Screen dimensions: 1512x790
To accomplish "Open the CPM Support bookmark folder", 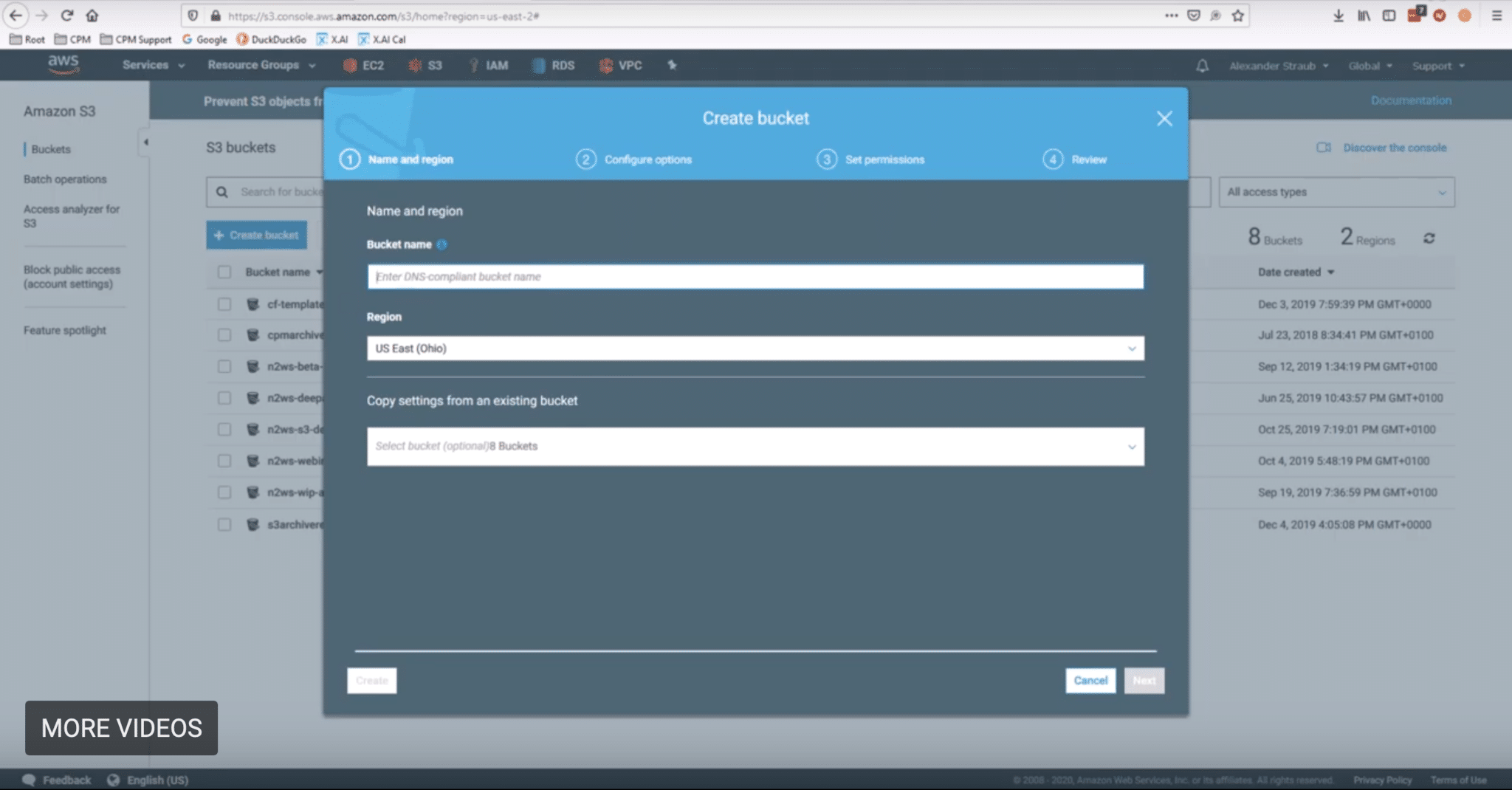I will pos(135,39).
